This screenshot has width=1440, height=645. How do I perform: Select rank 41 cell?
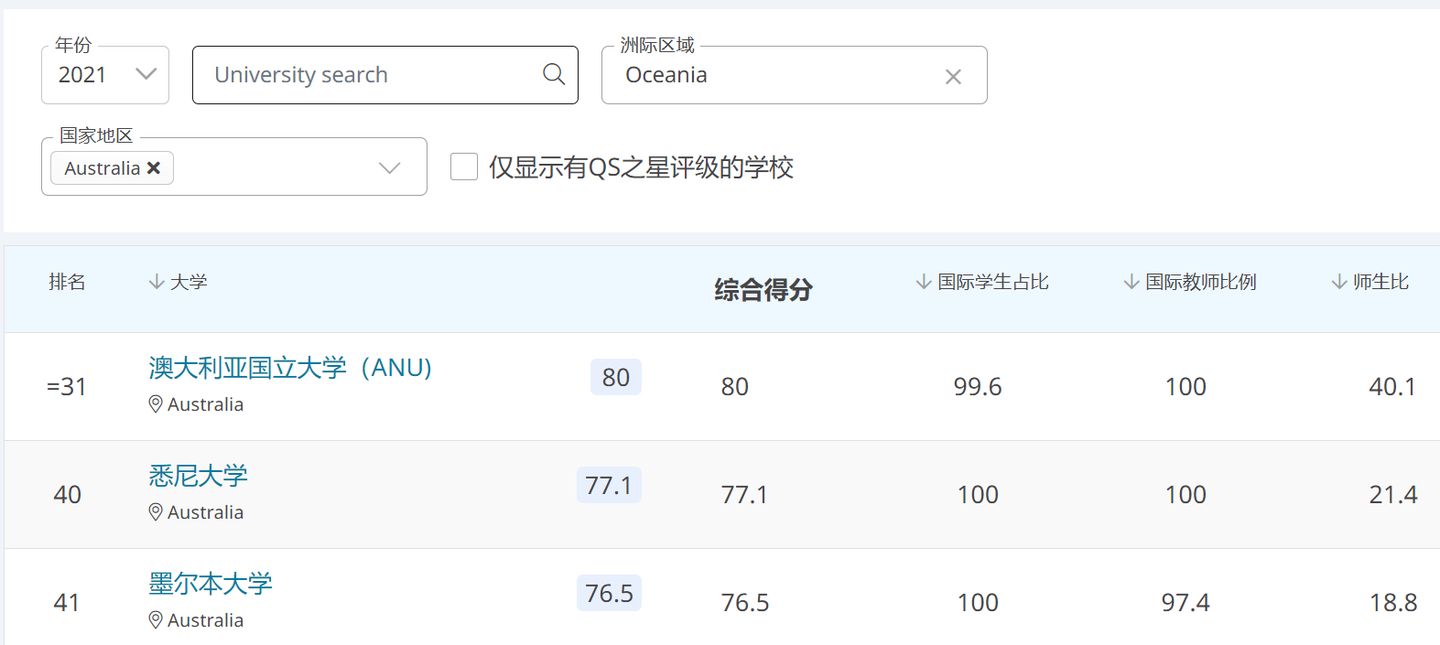67,603
